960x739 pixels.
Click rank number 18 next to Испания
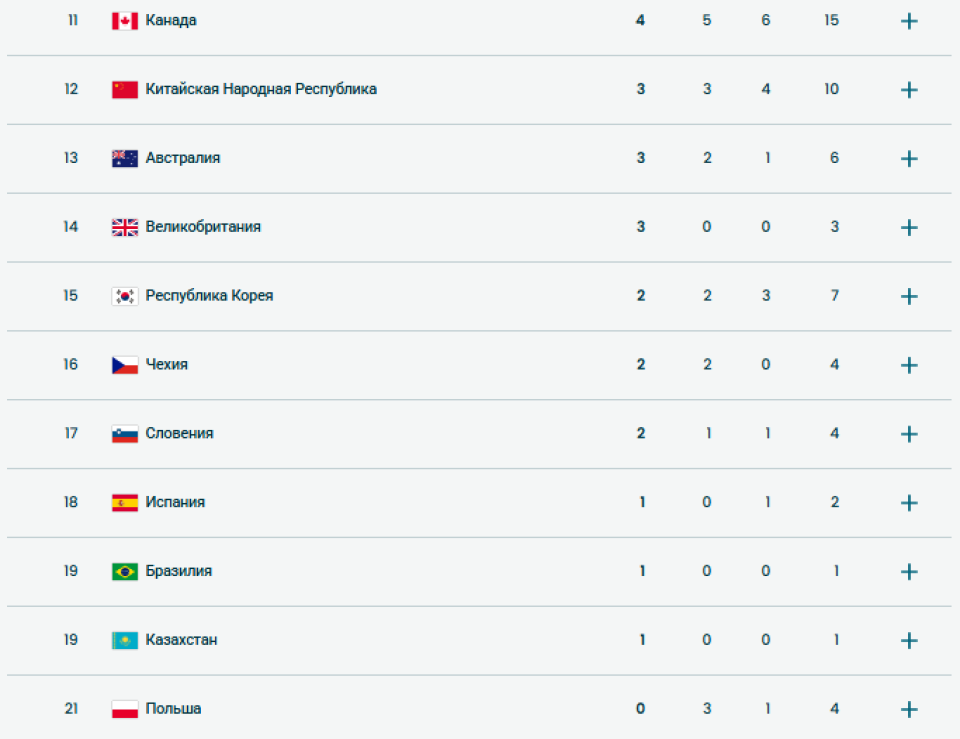click(x=70, y=502)
